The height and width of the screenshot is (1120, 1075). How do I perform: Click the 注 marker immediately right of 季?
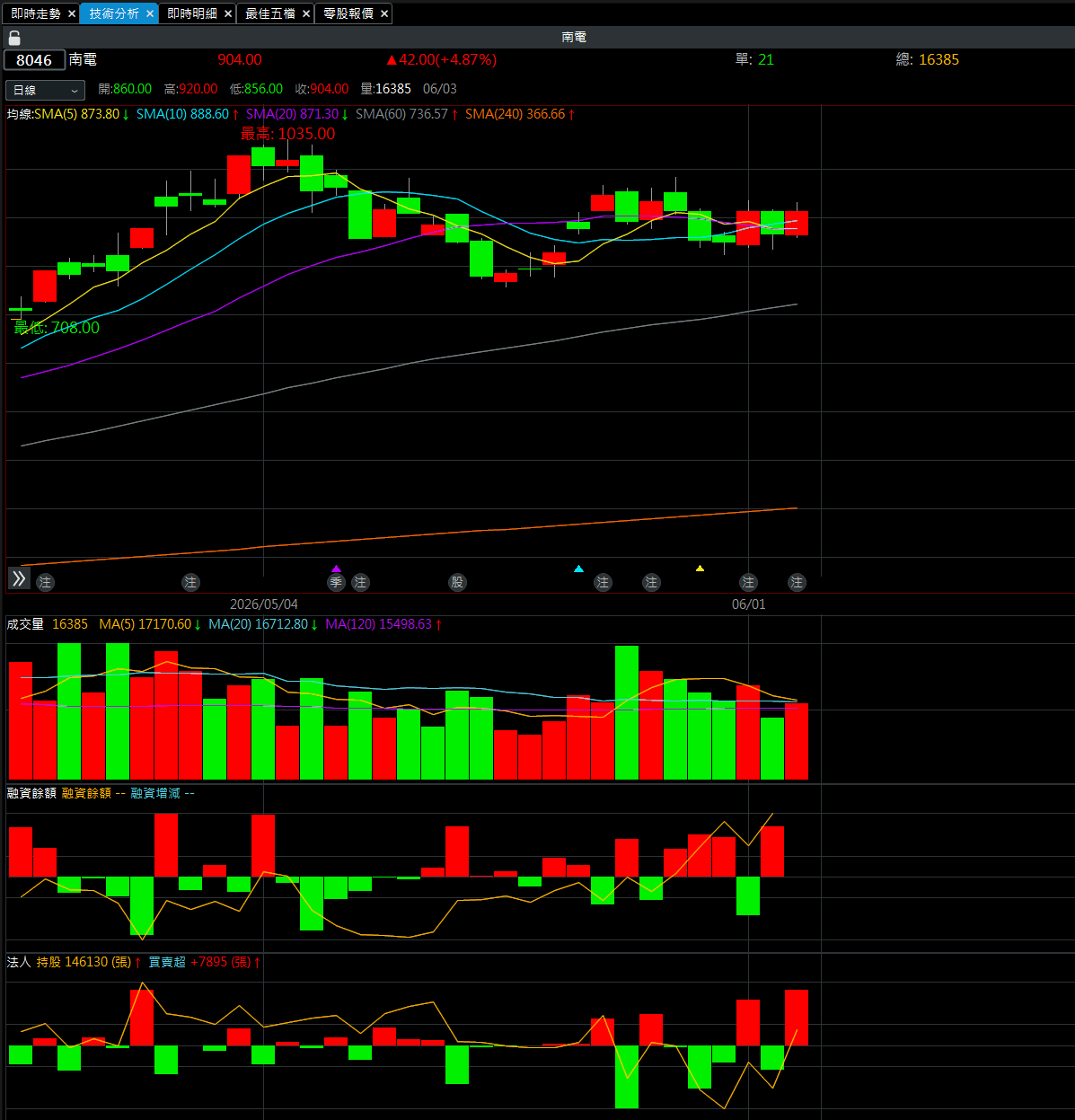(x=360, y=583)
